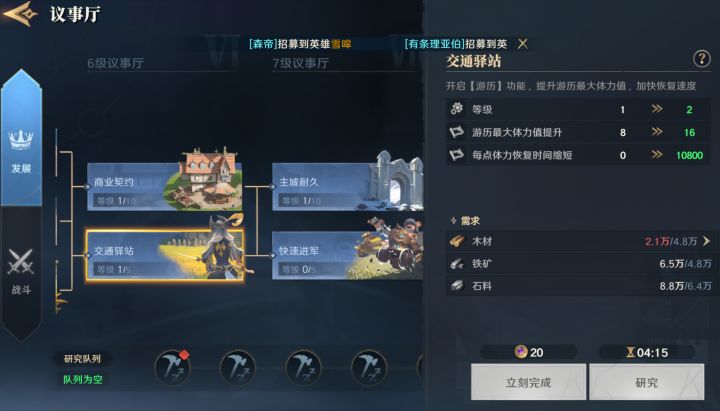Screen dimensions: 720x411
Task: Tap the golden back arrow icon
Action: point(21,14)
